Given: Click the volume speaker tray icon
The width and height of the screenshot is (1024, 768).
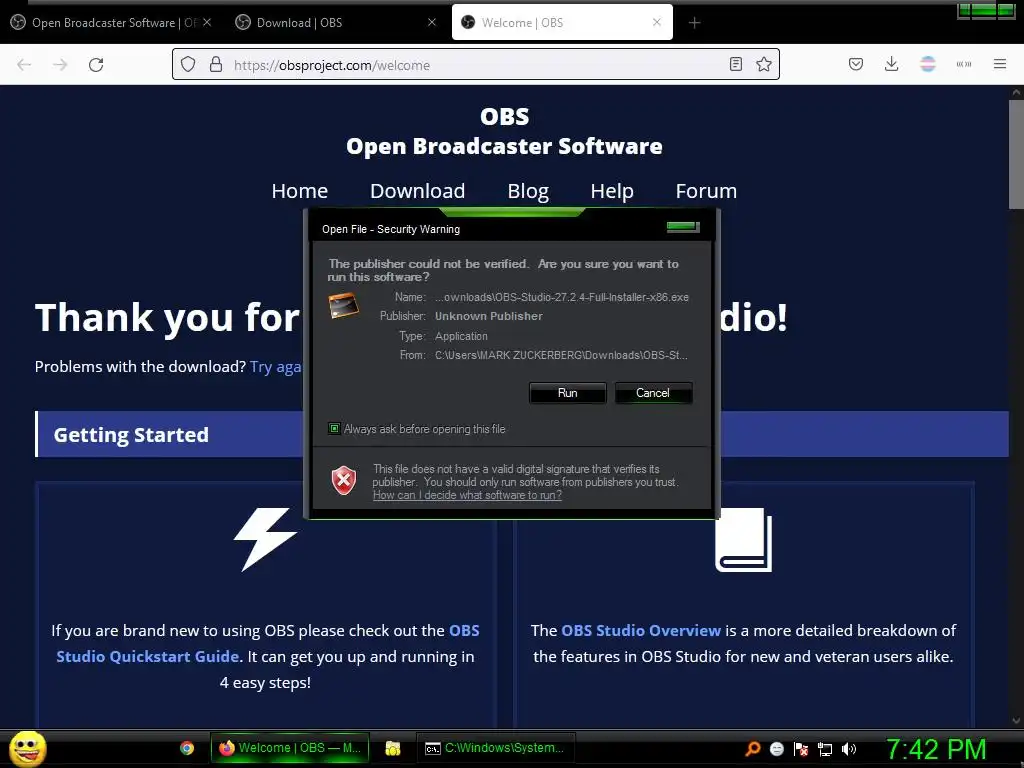Looking at the screenshot, I should (x=849, y=749).
